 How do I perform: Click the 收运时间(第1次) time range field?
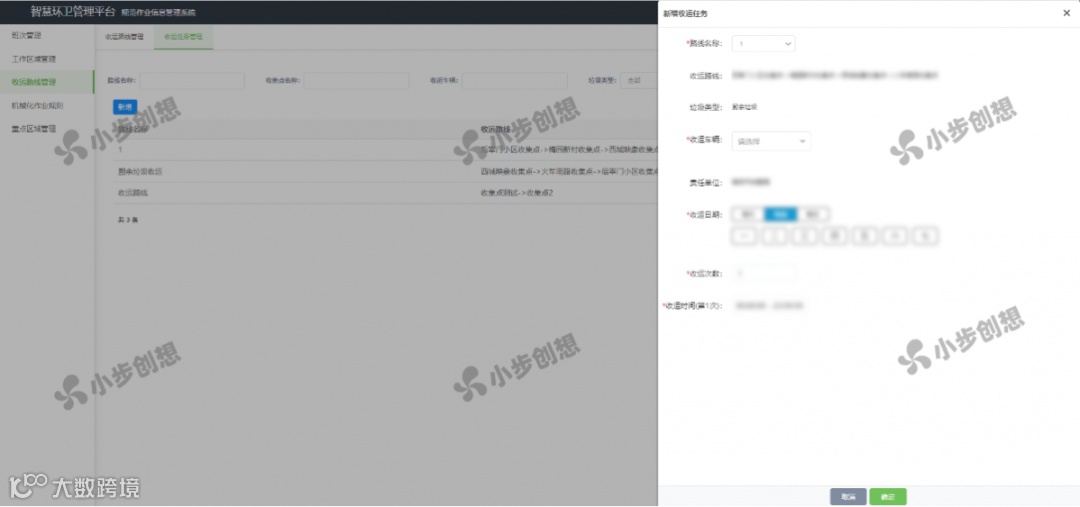tap(769, 305)
